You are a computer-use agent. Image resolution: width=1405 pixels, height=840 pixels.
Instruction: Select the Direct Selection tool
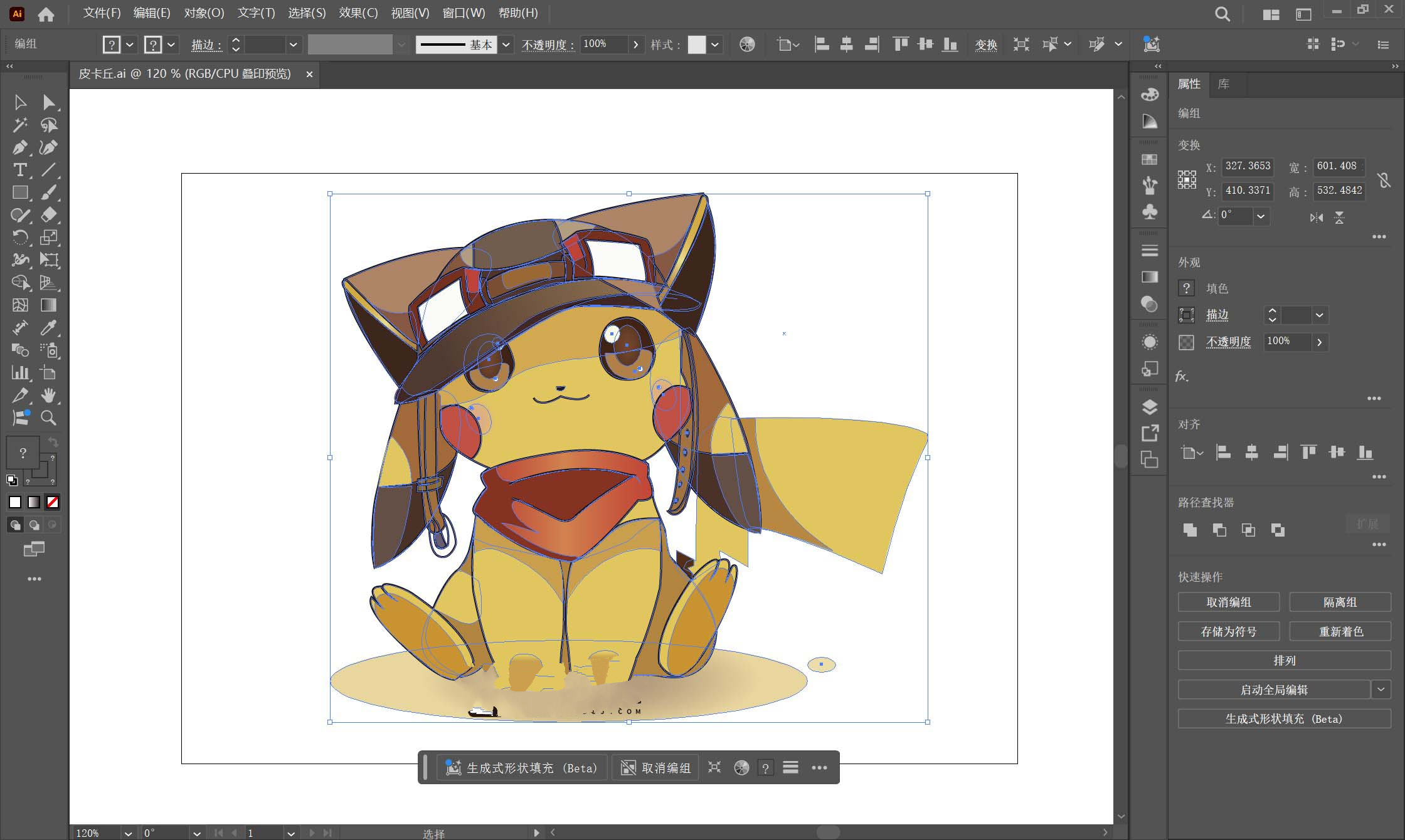point(49,102)
